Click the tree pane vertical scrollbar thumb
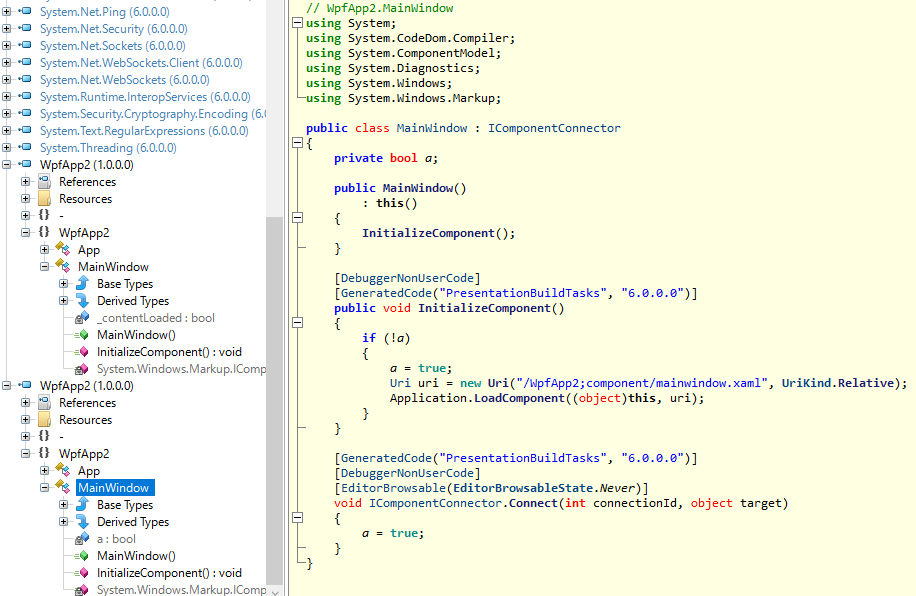The image size is (916, 596). point(274,400)
